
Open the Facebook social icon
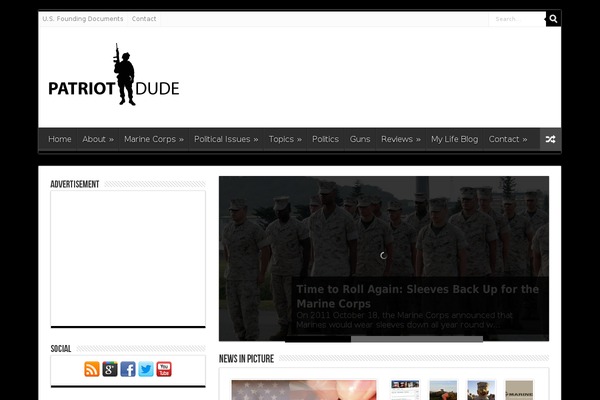coord(128,369)
